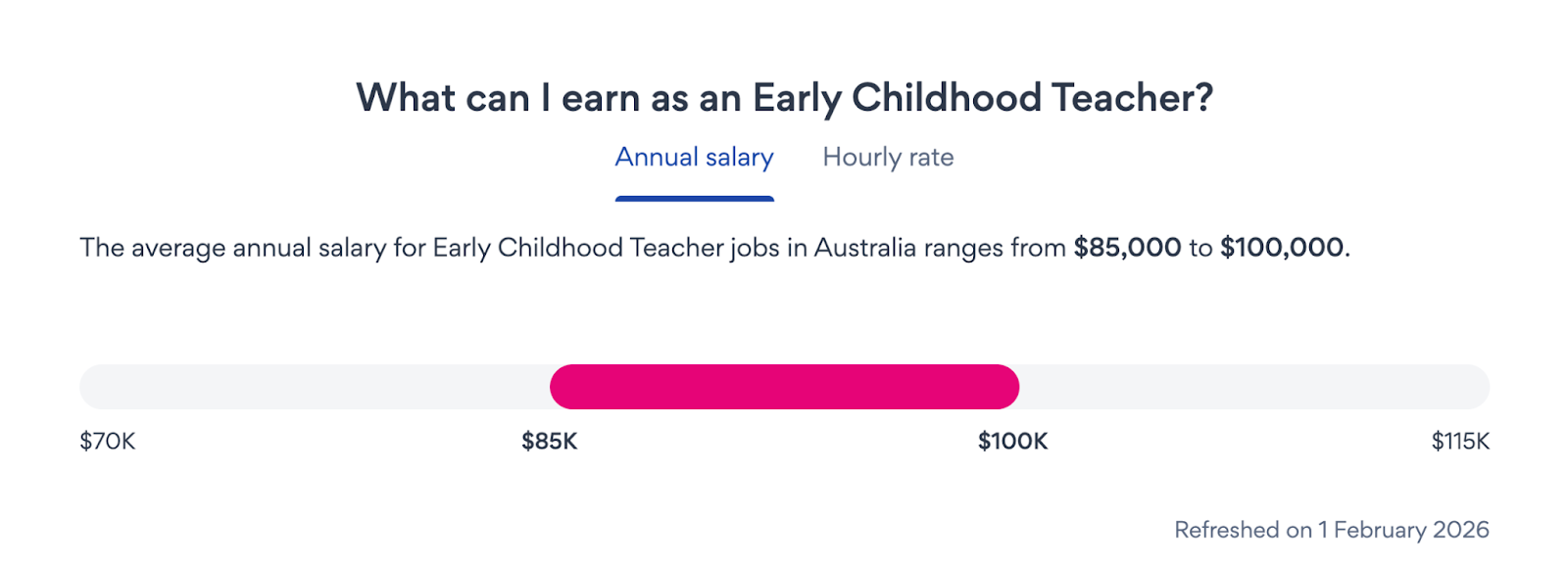The height and width of the screenshot is (567, 1568).
Task: Click the bold $100,000 in the description
Action: pyautogui.click(x=1282, y=248)
